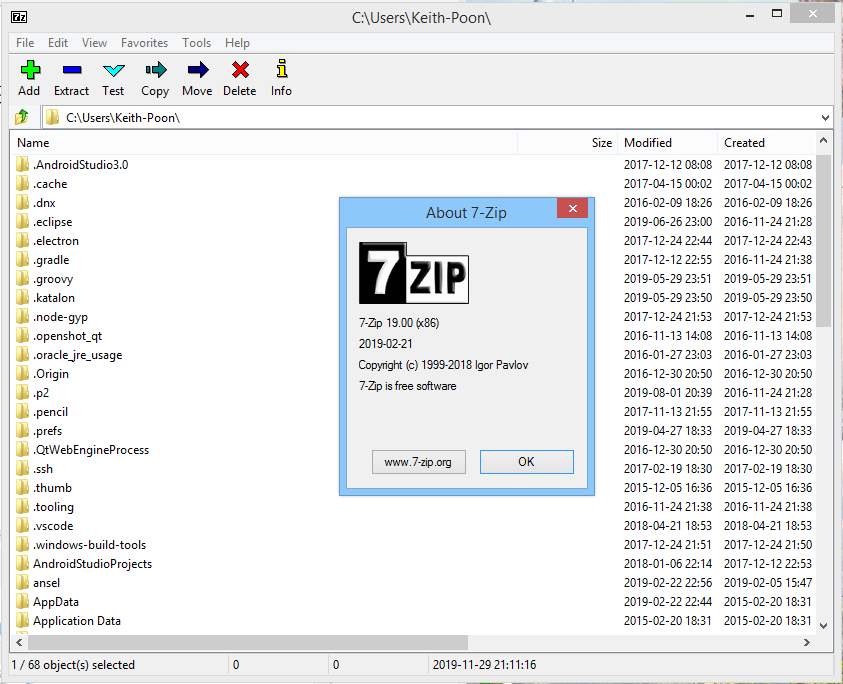
Task: Open archive properties via Info icon
Action: point(281,78)
